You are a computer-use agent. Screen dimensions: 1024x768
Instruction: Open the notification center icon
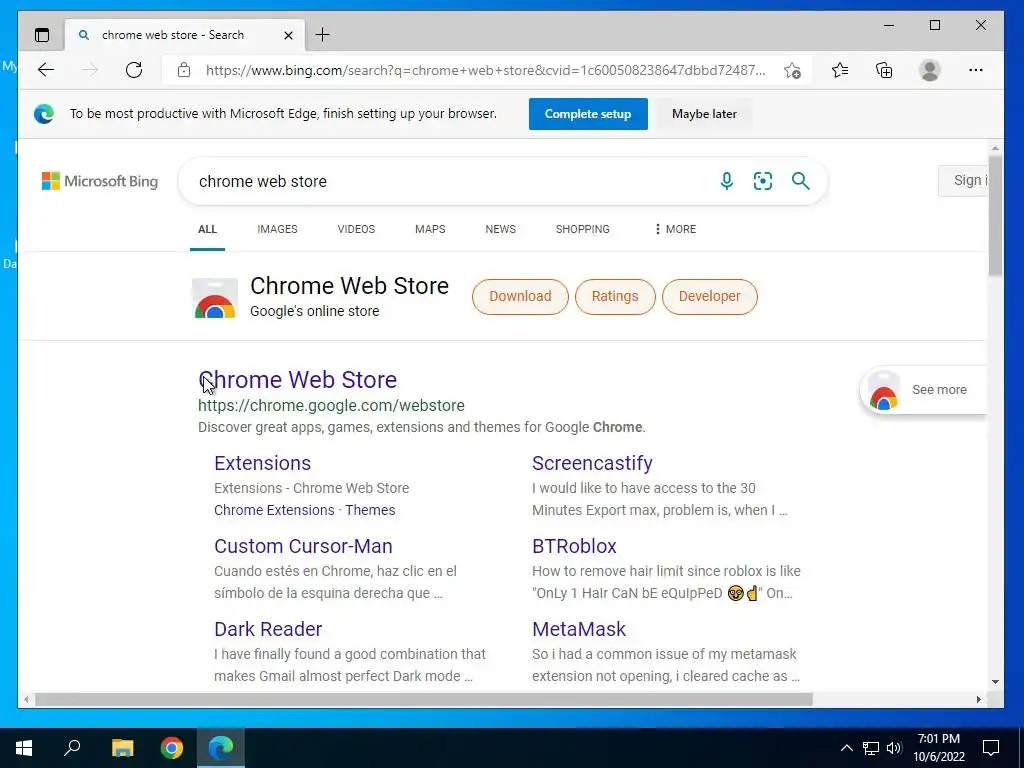(x=991, y=748)
